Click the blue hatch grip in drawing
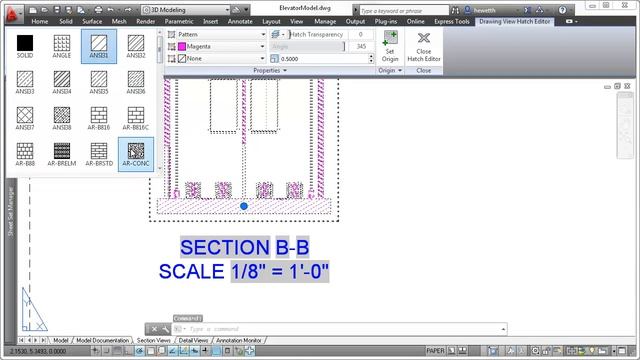Screen dimensions: 640x360 (x=244, y=206)
